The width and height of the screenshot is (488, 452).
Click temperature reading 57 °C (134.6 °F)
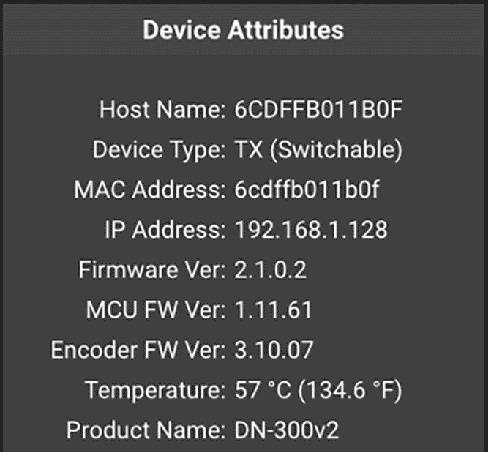click(318, 390)
